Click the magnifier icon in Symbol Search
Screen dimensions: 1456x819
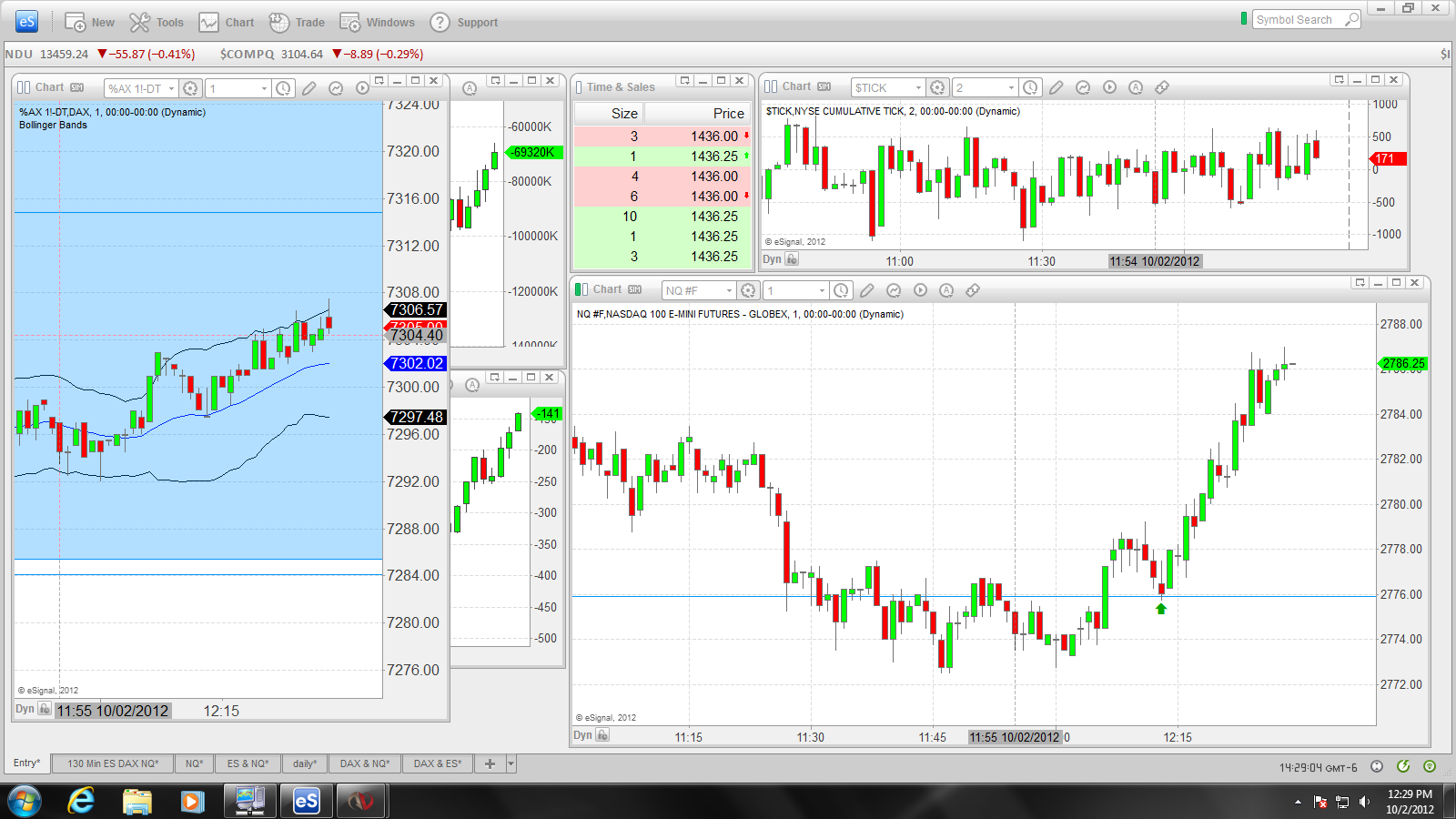1352,19
